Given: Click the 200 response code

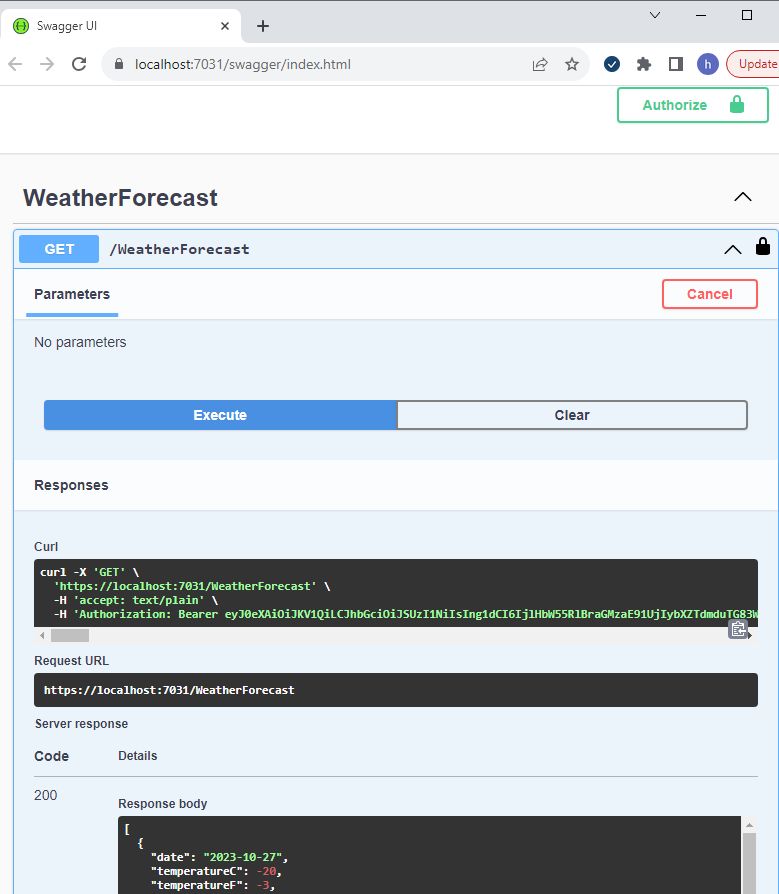Looking at the screenshot, I should coord(46,795).
